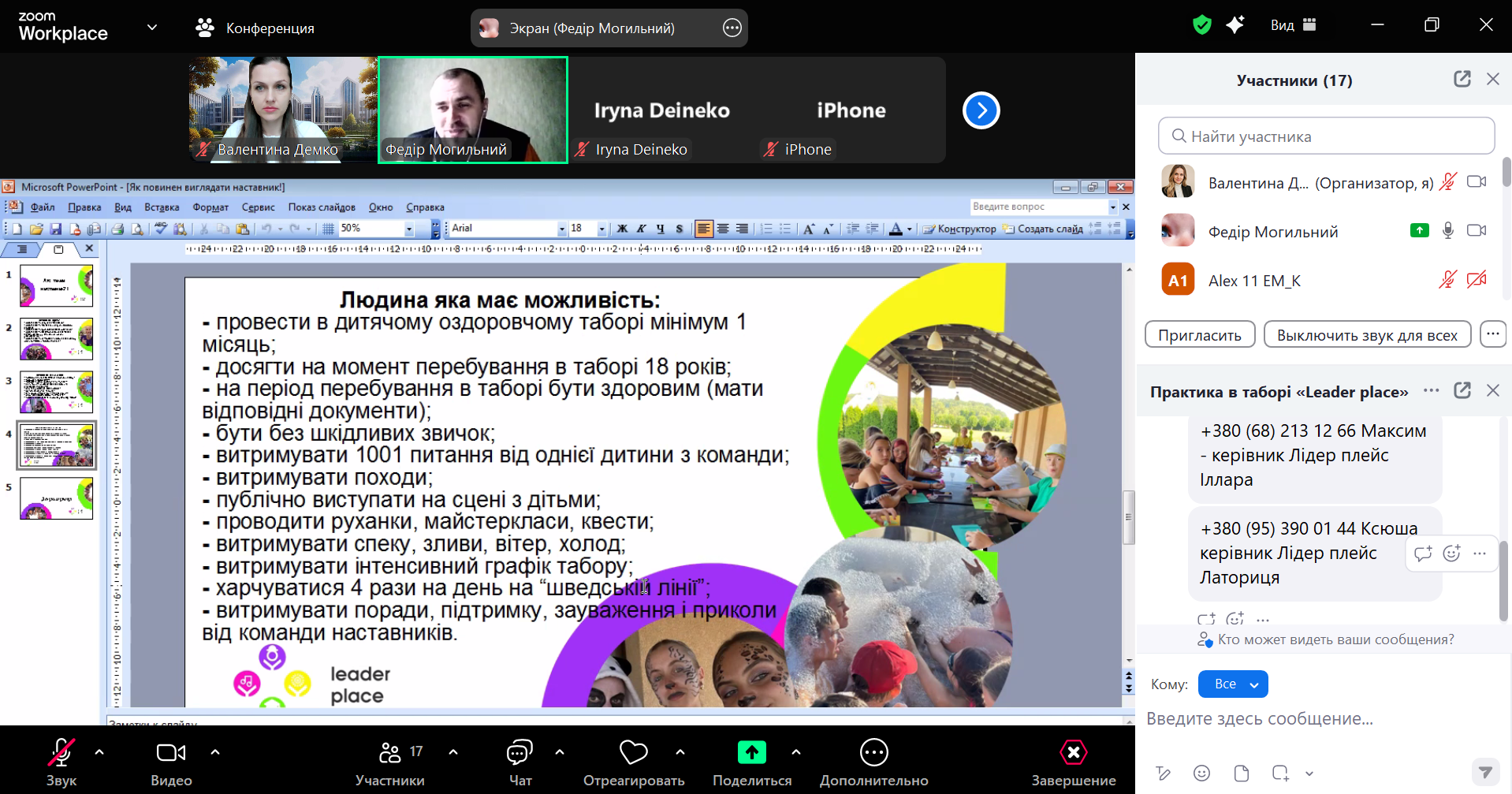The height and width of the screenshot is (794, 1512).
Task: Expand the Все recipient dropdown
Action: pyautogui.click(x=1232, y=684)
